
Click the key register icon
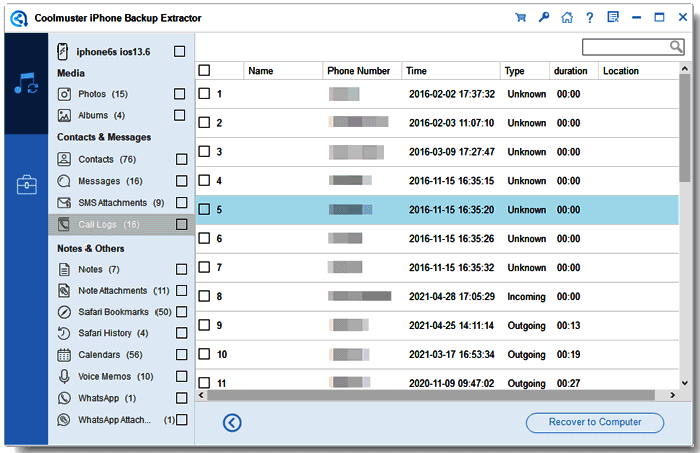[x=543, y=17]
